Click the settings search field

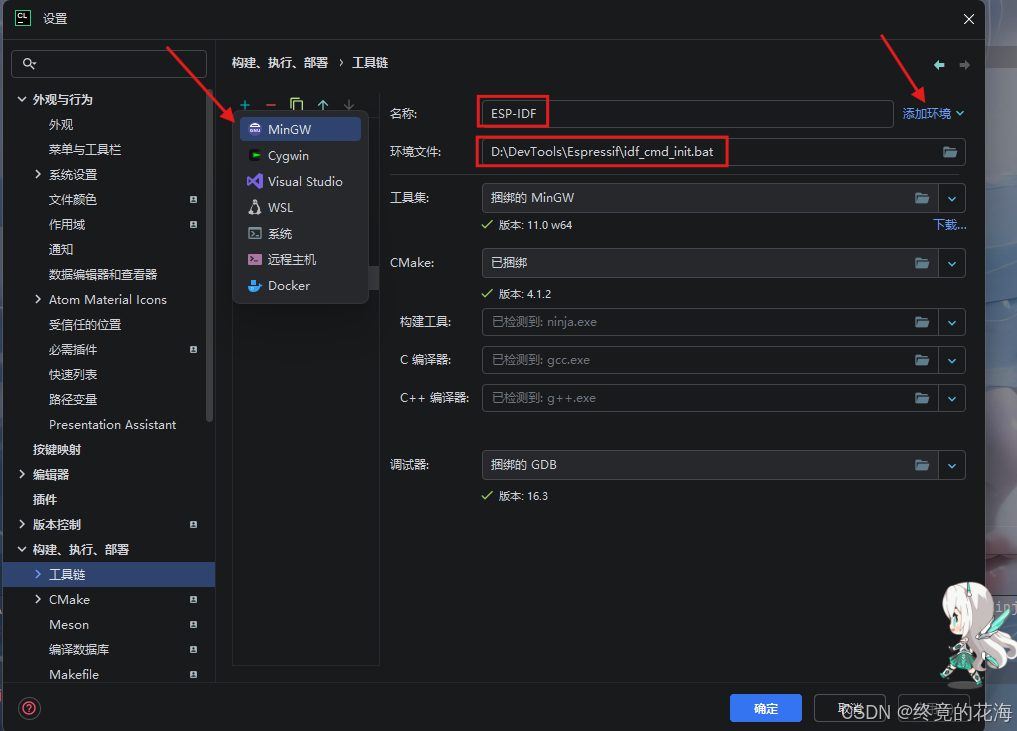point(109,64)
